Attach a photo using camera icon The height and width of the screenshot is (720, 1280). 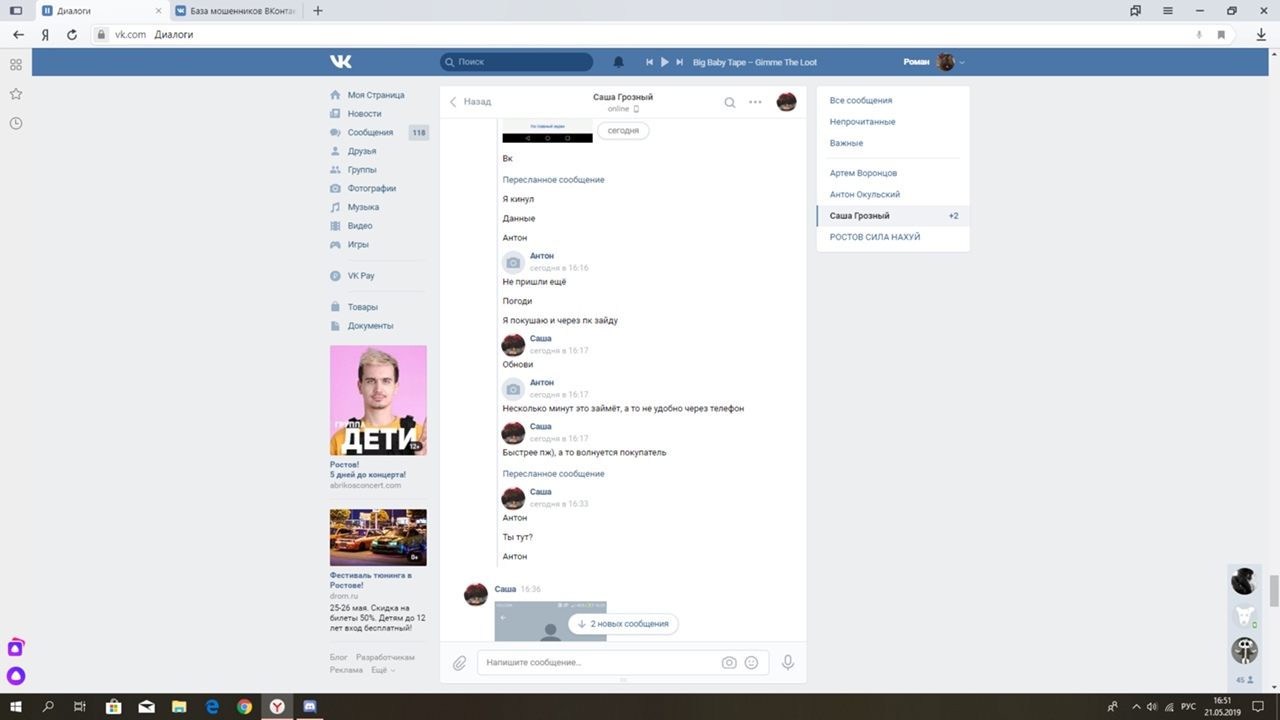point(729,663)
